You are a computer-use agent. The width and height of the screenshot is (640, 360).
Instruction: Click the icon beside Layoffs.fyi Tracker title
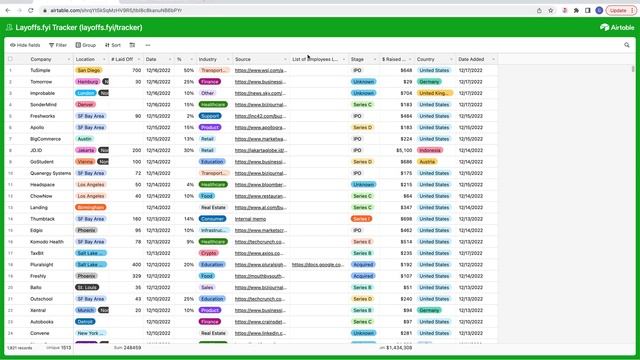click(9, 27)
